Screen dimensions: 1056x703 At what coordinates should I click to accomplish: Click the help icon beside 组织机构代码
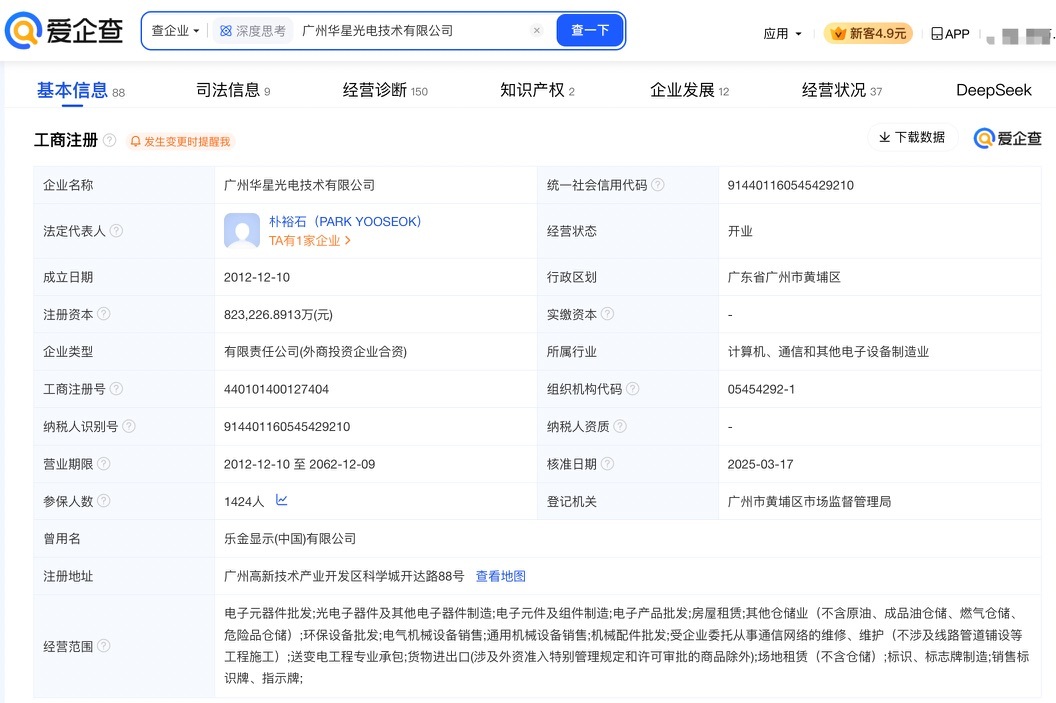point(632,389)
